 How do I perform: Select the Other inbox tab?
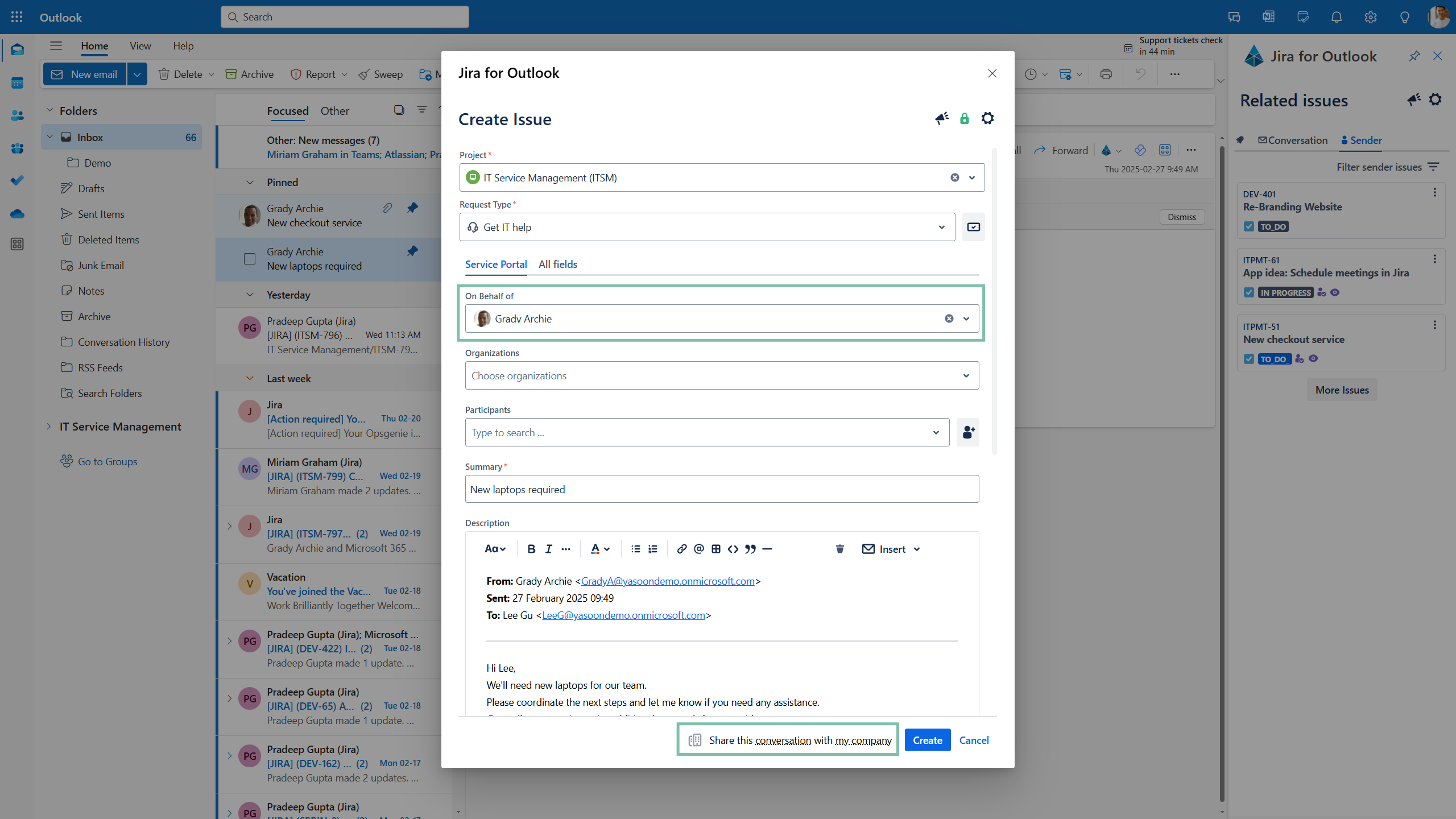335,111
